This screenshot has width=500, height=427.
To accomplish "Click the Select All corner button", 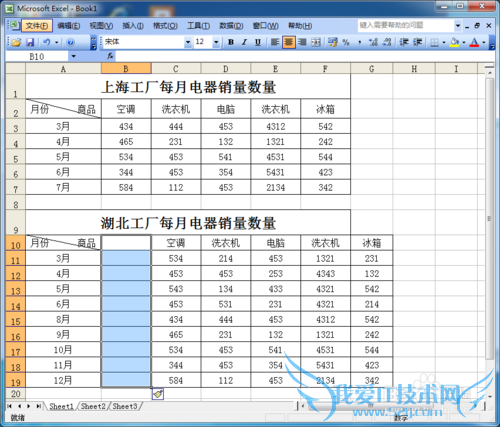I will (15, 69).
